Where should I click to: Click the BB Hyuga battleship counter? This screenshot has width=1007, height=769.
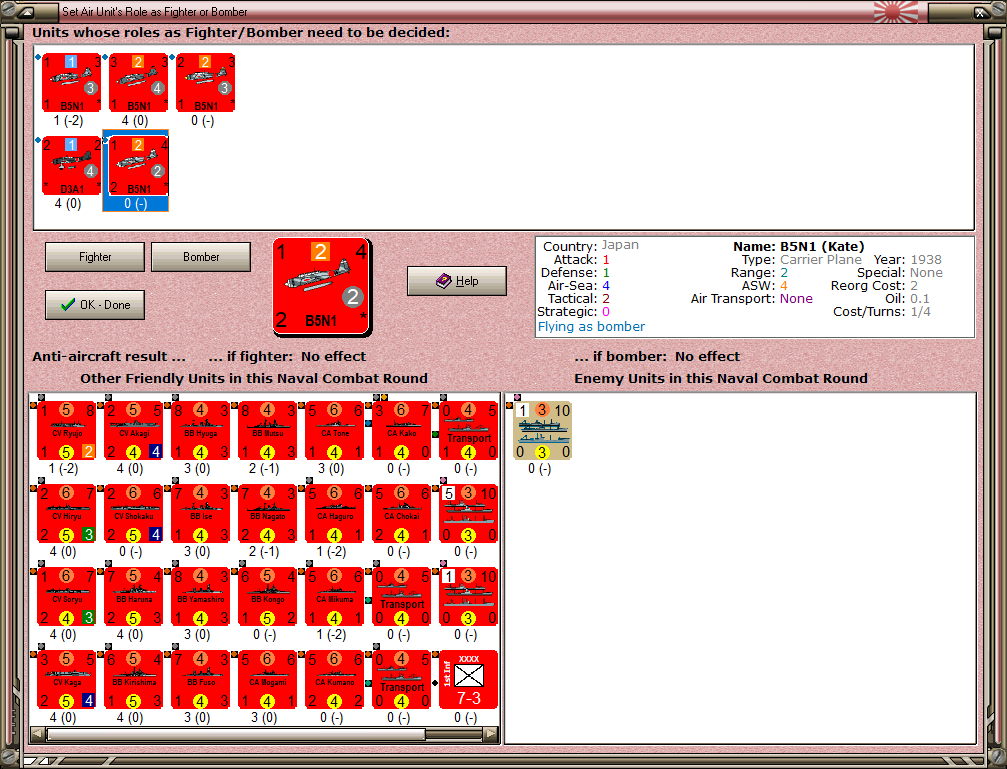click(x=201, y=430)
